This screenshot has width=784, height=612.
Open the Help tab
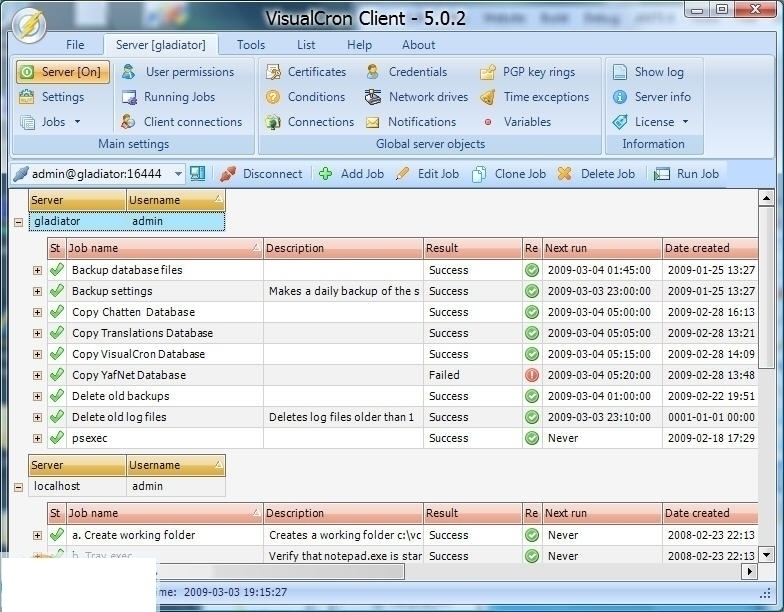coord(360,45)
